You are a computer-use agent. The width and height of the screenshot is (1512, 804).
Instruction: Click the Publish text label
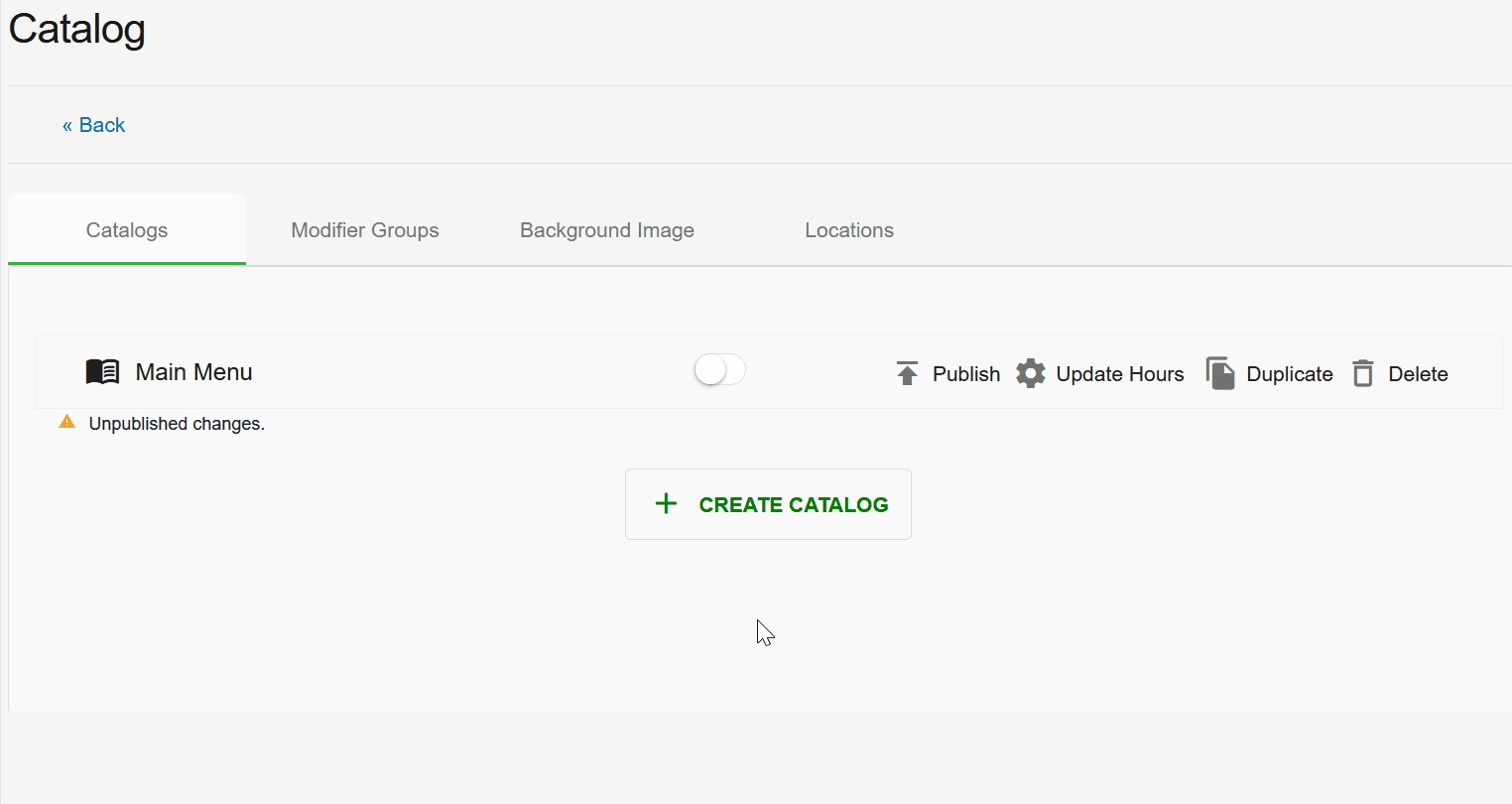[966, 374]
